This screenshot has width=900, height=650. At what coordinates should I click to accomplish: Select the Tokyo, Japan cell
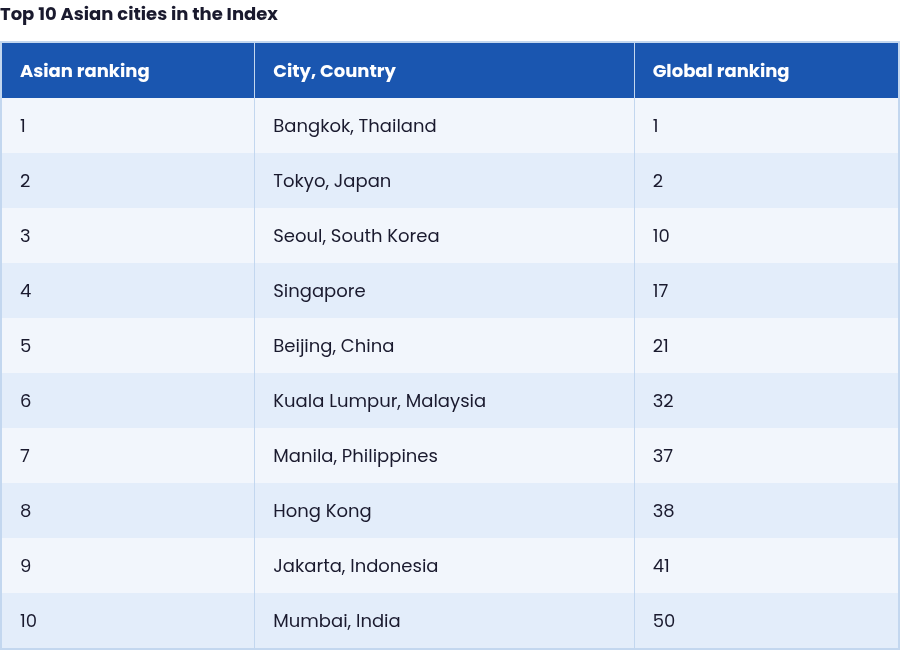point(444,181)
